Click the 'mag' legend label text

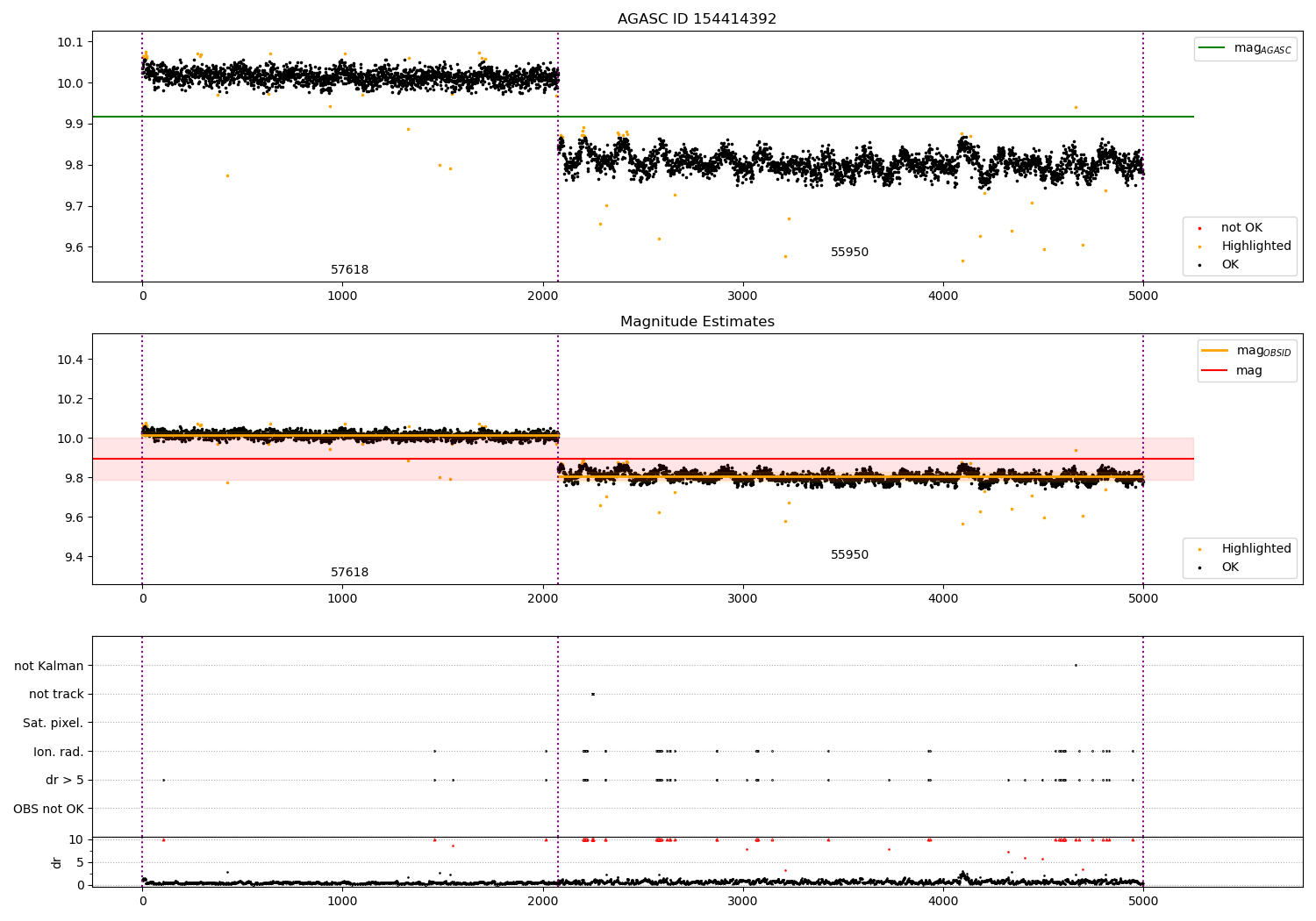coord(1249,371)
